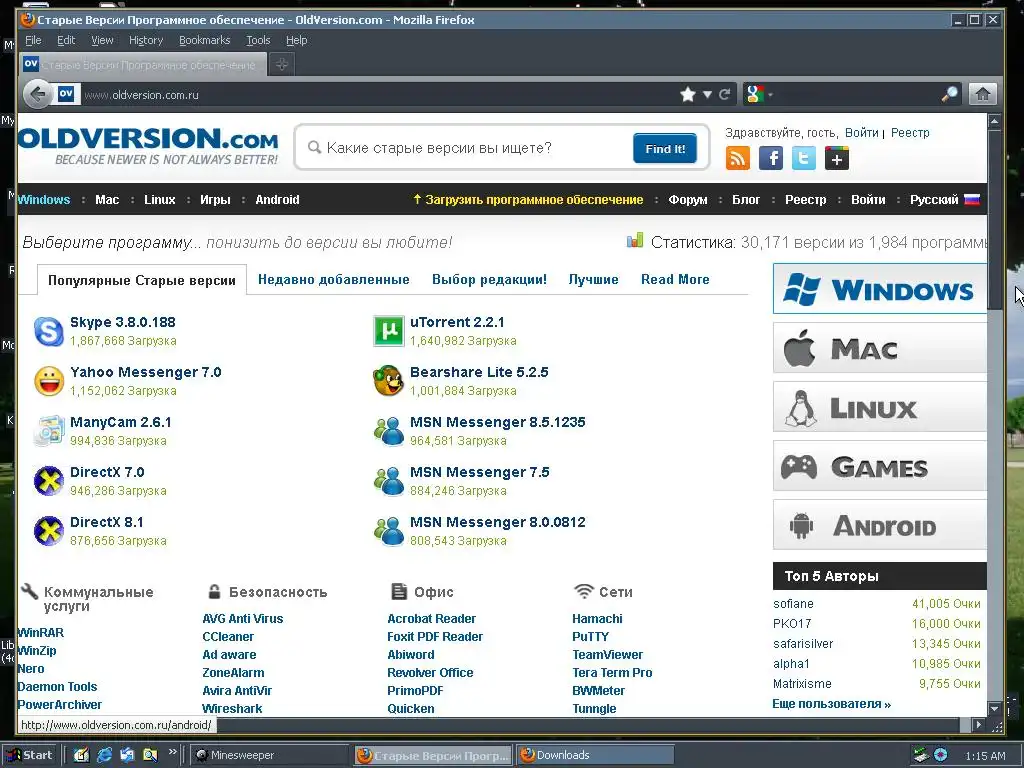
Task: Click the Skype logo icon
Action: [x=48, y=331]
